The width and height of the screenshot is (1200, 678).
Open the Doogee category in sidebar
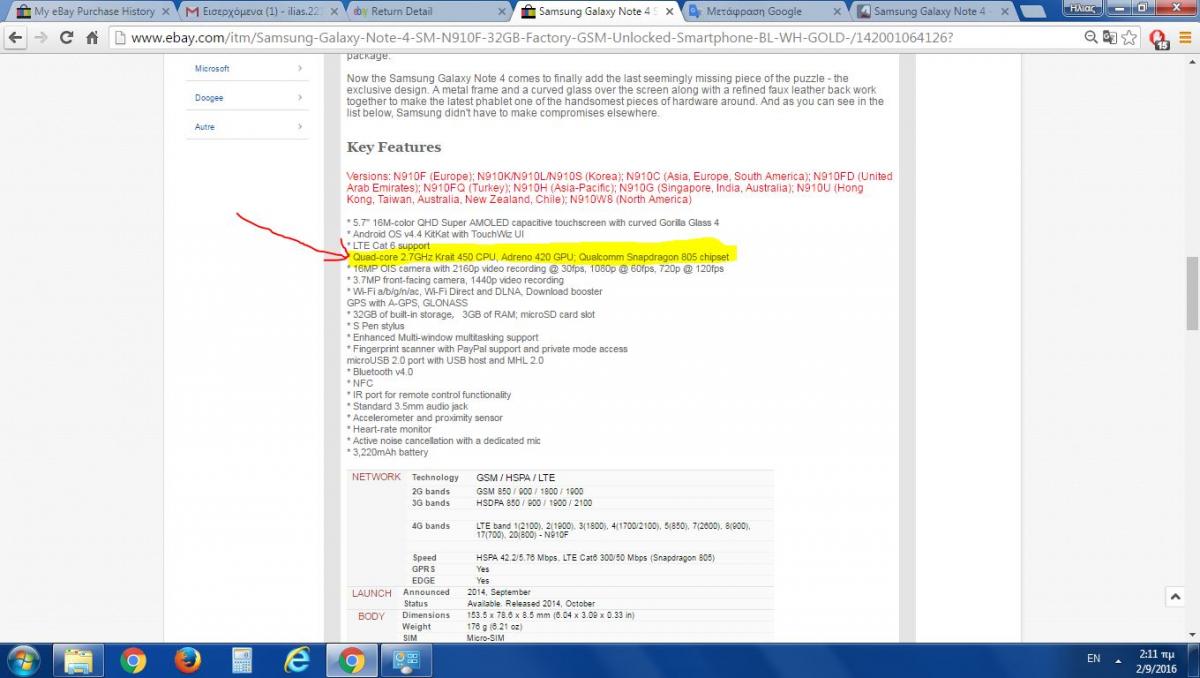coord(209,98)
